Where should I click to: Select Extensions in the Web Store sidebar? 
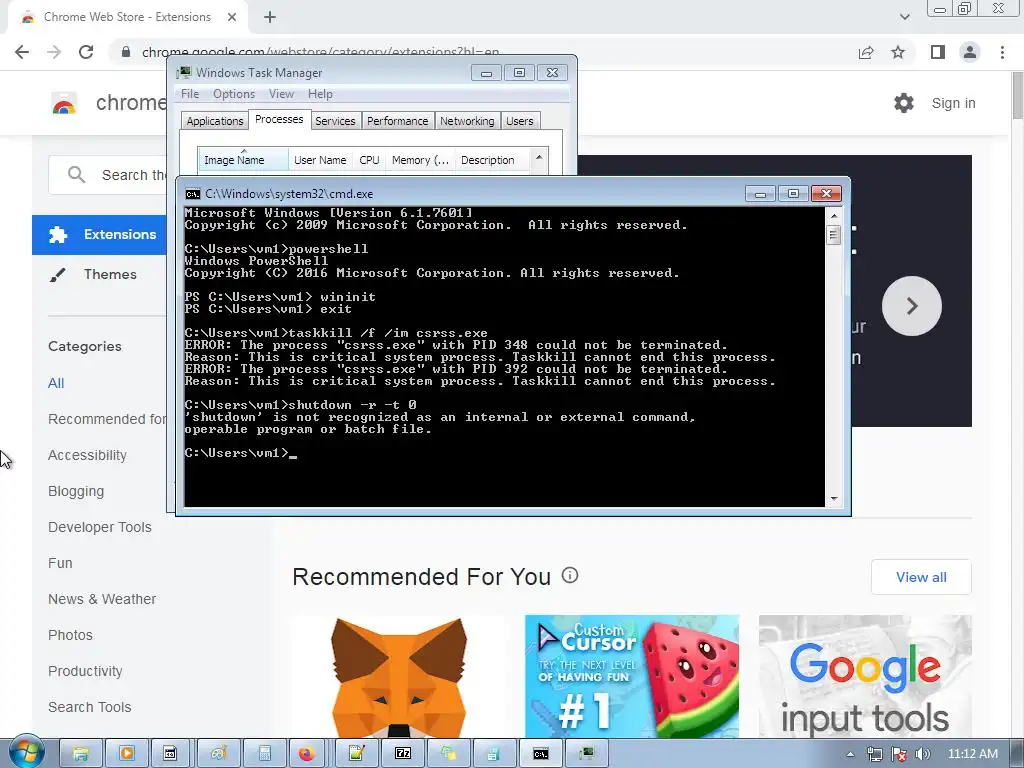click(x=99, y=234)
